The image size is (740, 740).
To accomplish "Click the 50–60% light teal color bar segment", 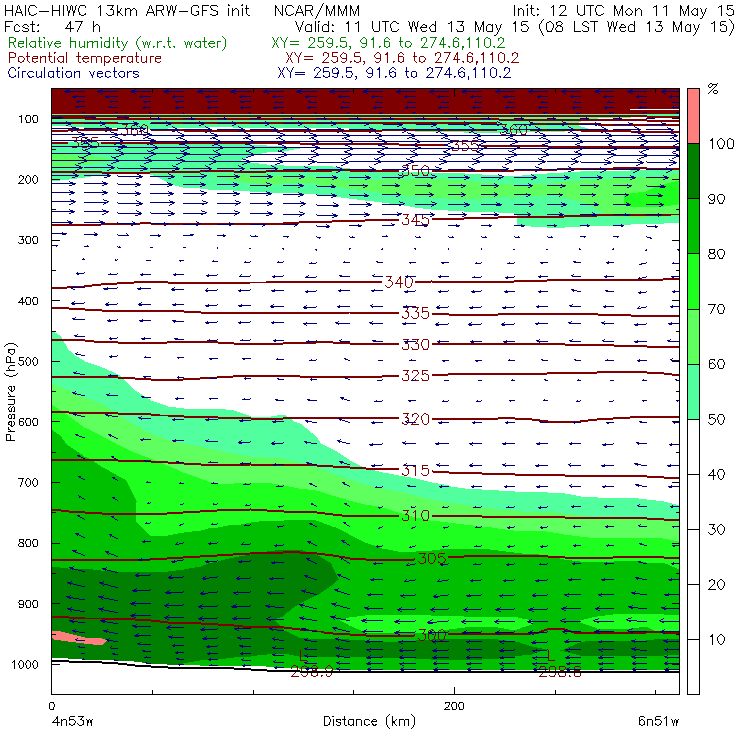I will tap(693, 391).
